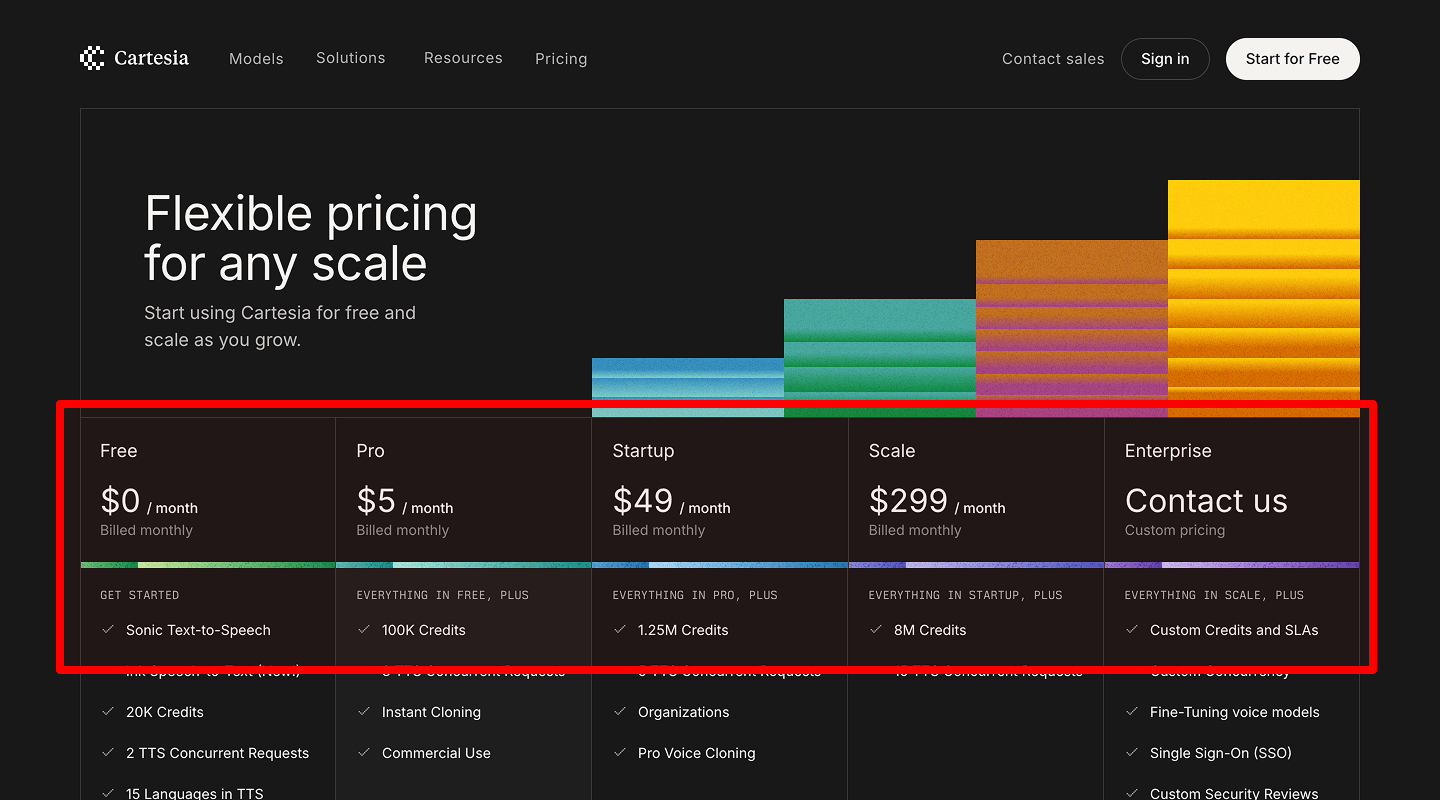The height and width of the screenshot is (800, 1440).
Task: Click the gradient bar under the Free plan
Action: click(207, 563)
